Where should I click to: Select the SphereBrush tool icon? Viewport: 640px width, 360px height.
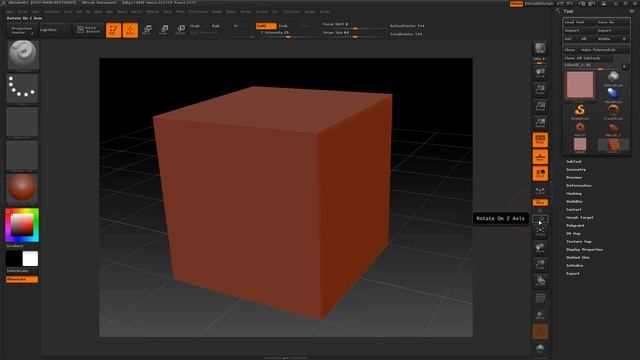(613, 78)
